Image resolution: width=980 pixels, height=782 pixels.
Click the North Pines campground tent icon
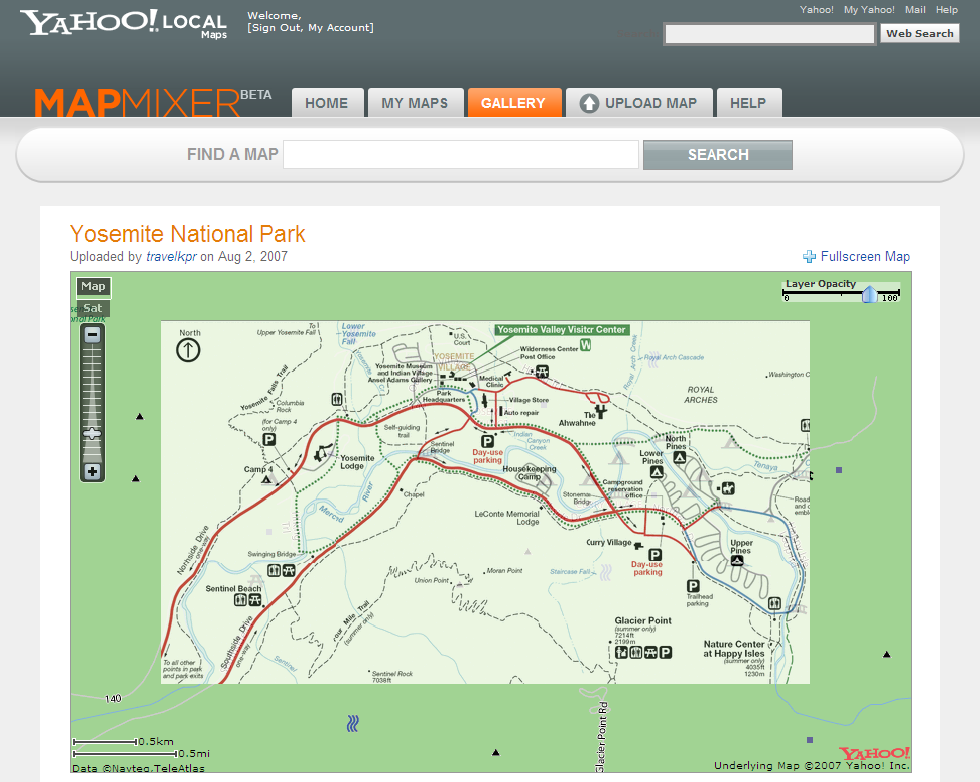coord(679,457)
